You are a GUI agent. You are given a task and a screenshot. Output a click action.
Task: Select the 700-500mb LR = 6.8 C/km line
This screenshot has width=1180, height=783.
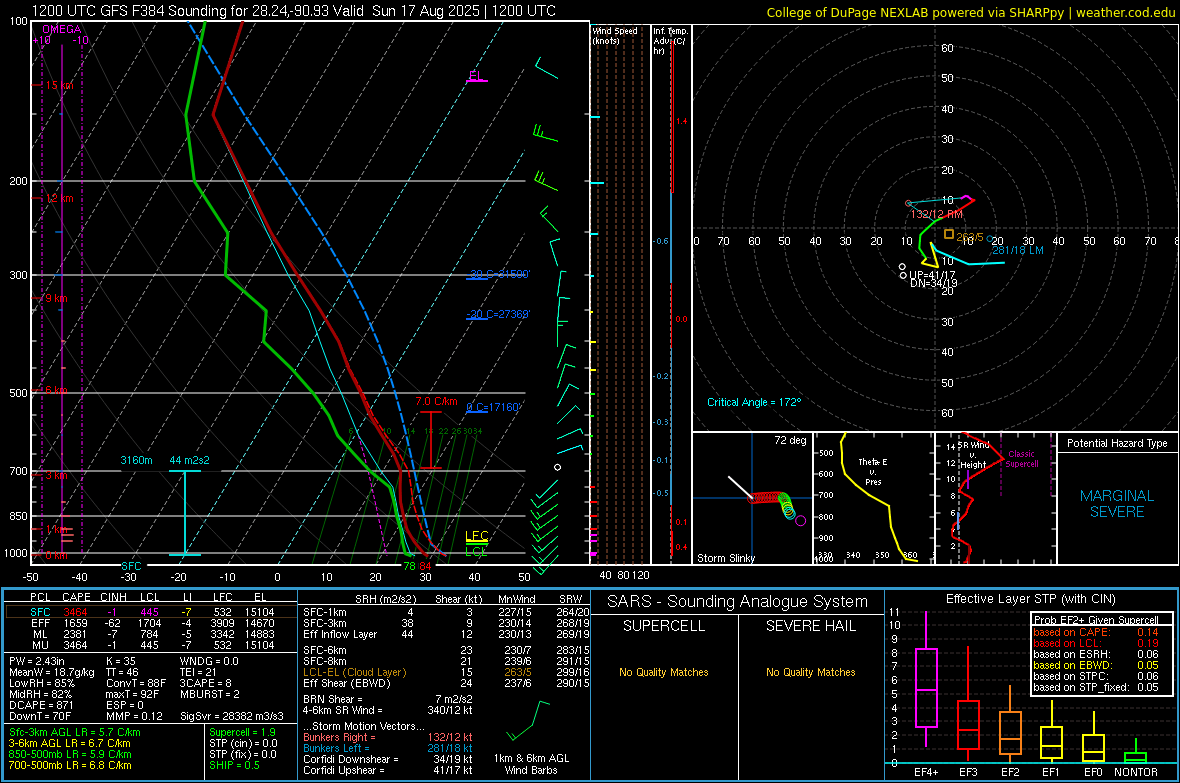click(x=70, y=765)
